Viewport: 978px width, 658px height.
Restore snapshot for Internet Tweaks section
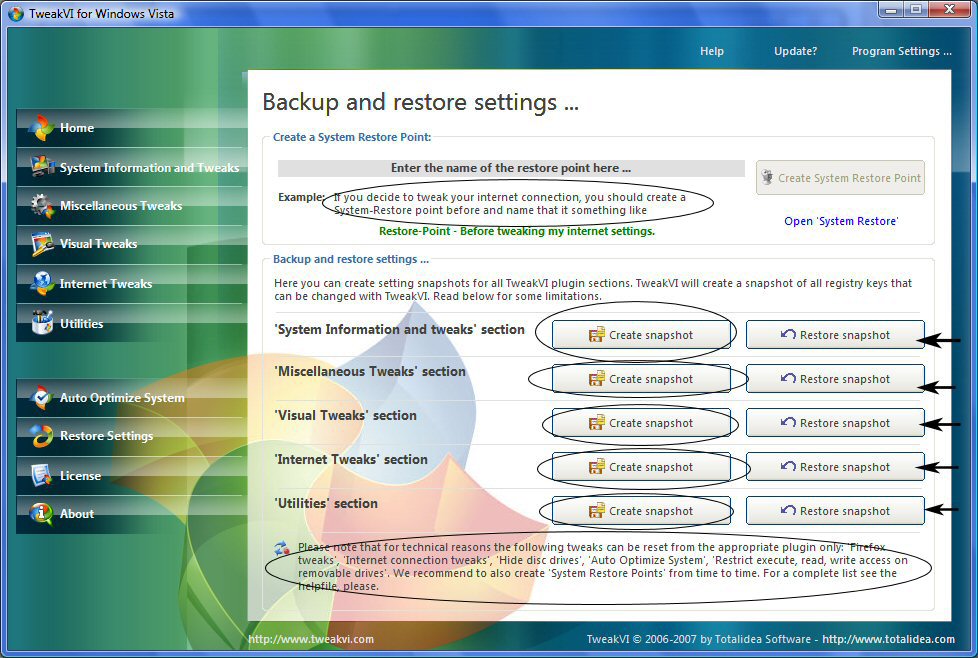click(835, 467)
